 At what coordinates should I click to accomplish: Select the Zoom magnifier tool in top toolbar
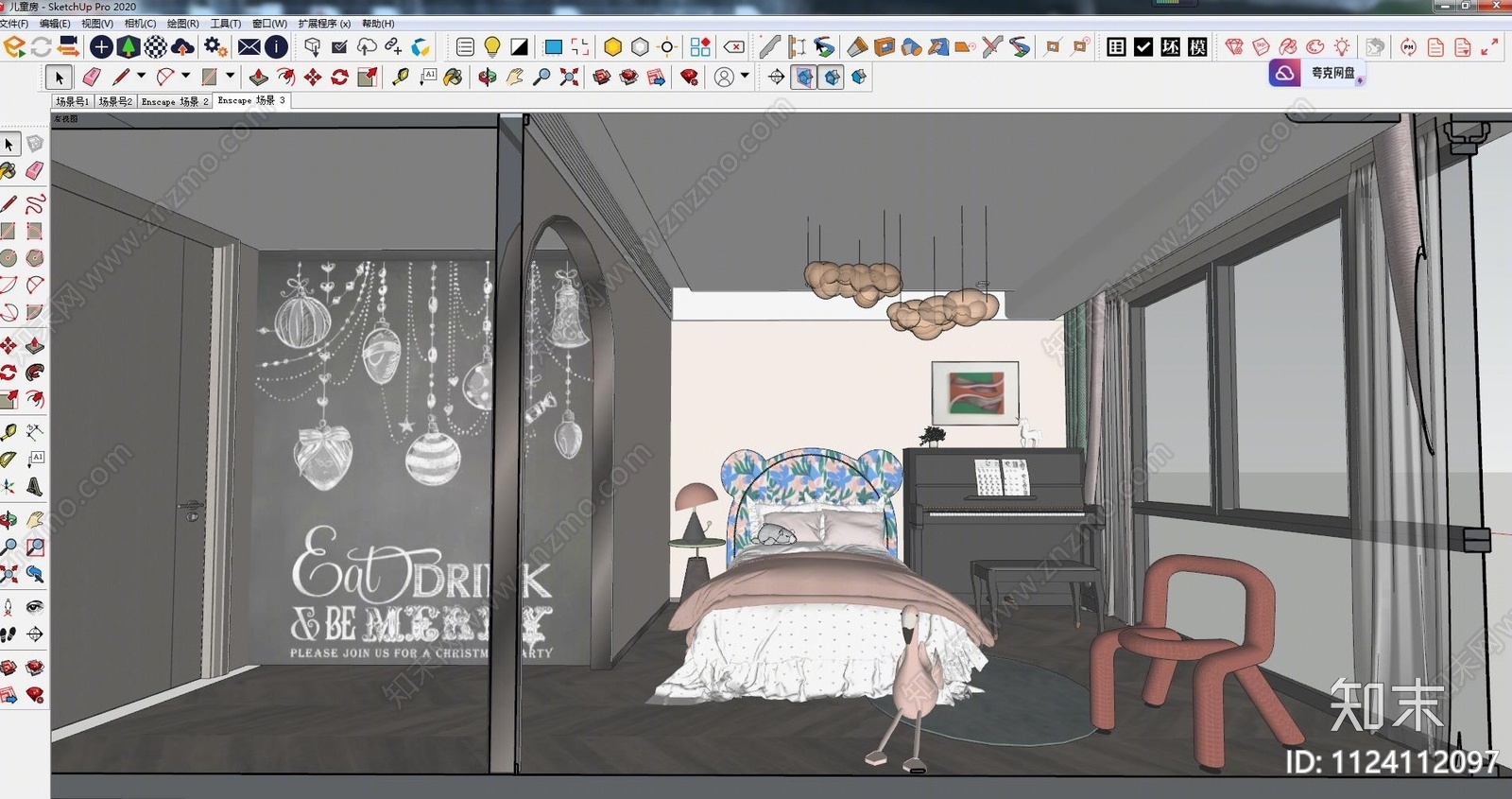(x=542, y=77)
